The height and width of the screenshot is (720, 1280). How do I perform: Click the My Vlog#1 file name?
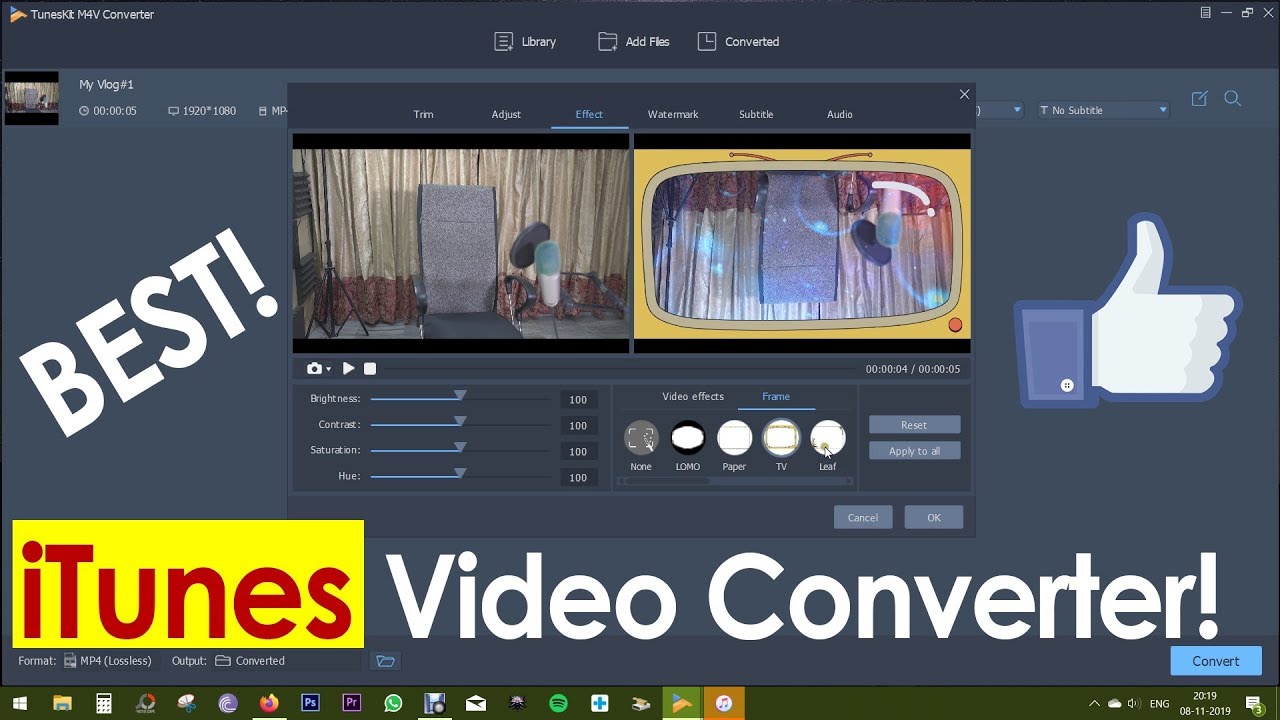pos(106,85)
